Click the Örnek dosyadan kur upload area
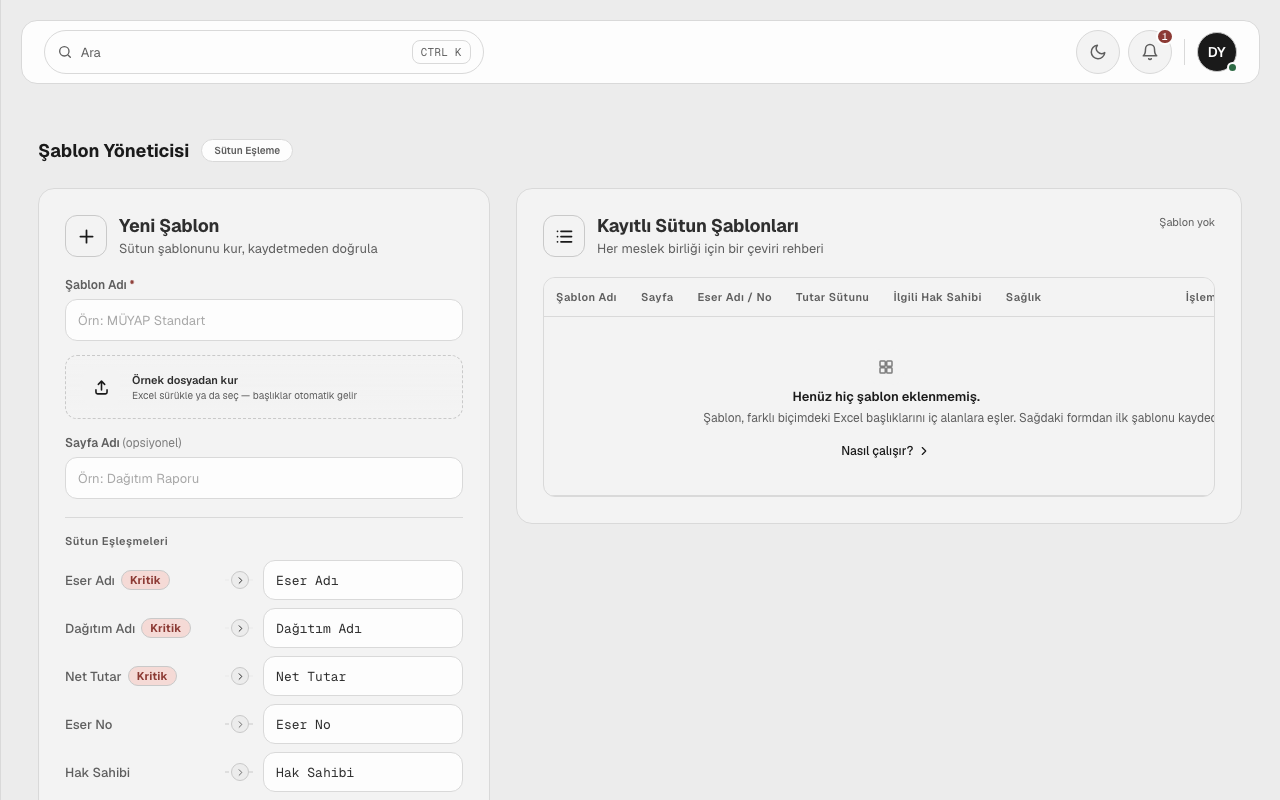The height and width of the screenshot is (800, 1280). point(264,387)
